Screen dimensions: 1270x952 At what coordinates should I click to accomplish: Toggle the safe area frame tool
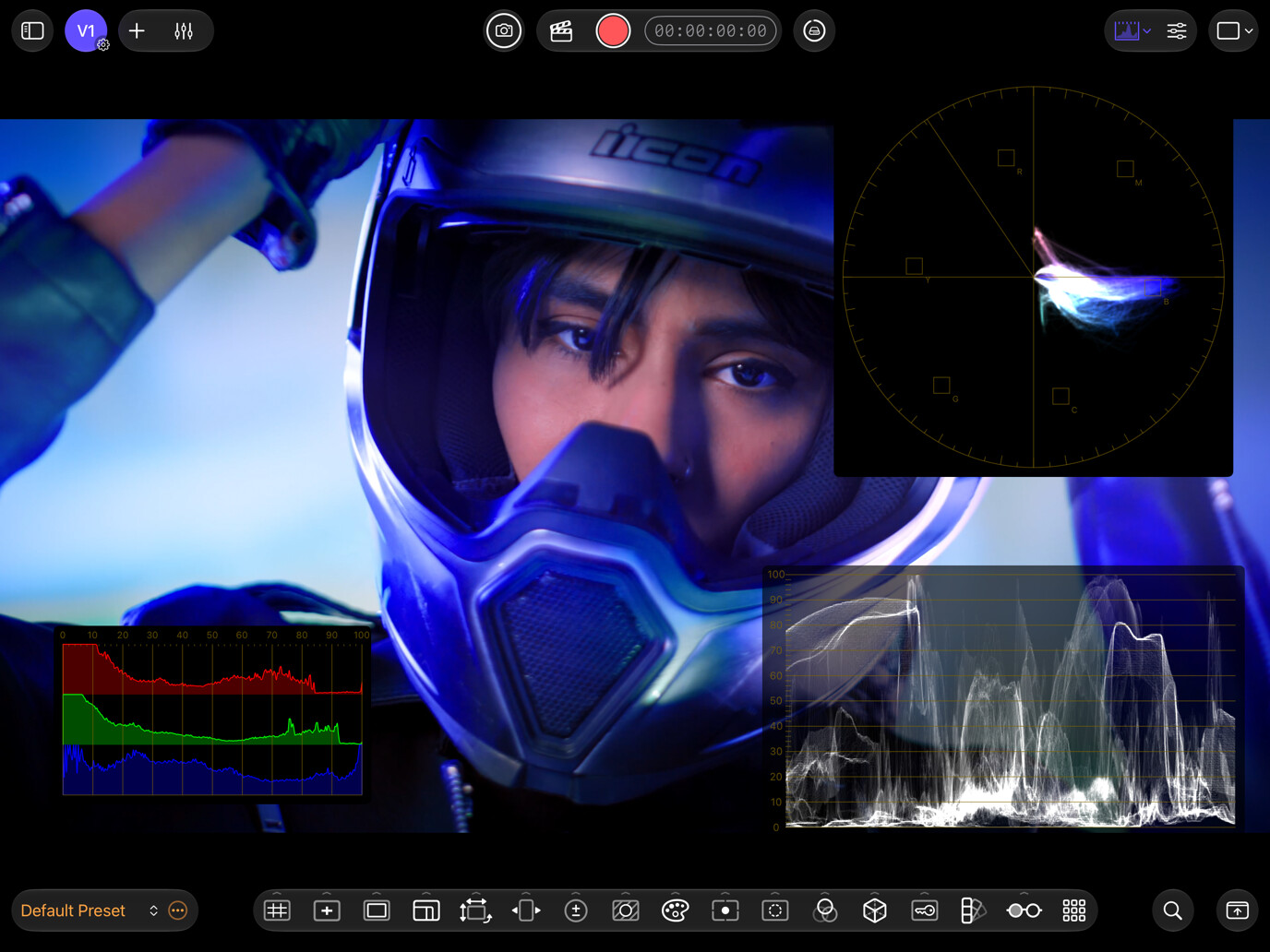coord(377,910)
